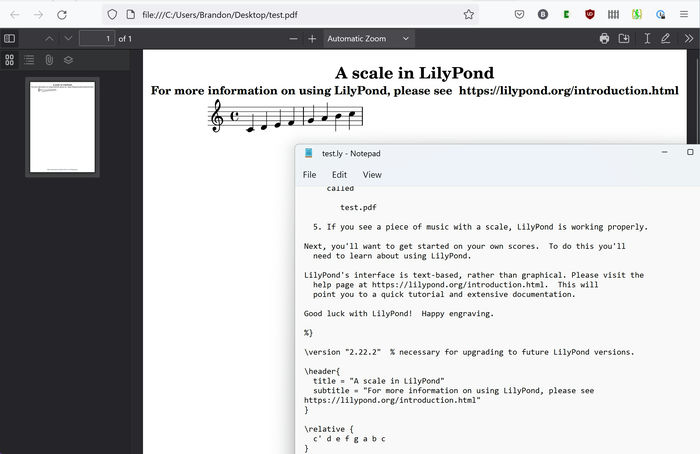Screen dimensions: 700x454
Task: Save the PDF with download icon
Action: (x=624, y=38)
